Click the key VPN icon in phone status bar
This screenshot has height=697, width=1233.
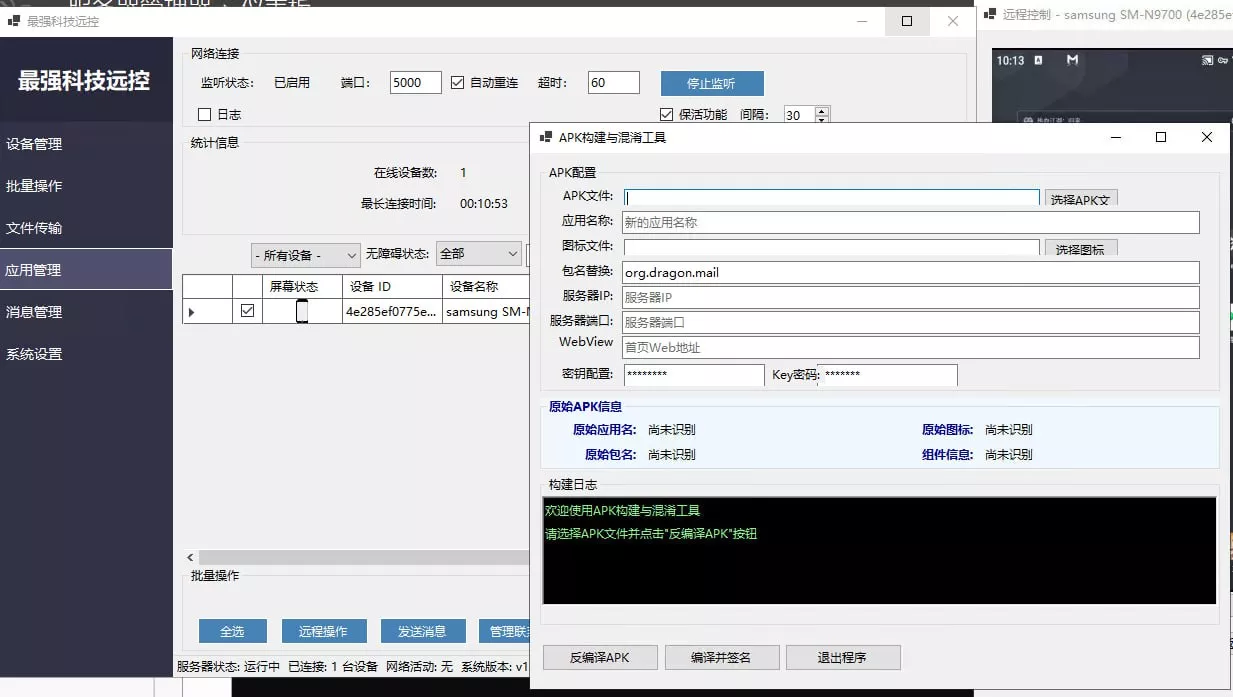(x=1224, y=60)
